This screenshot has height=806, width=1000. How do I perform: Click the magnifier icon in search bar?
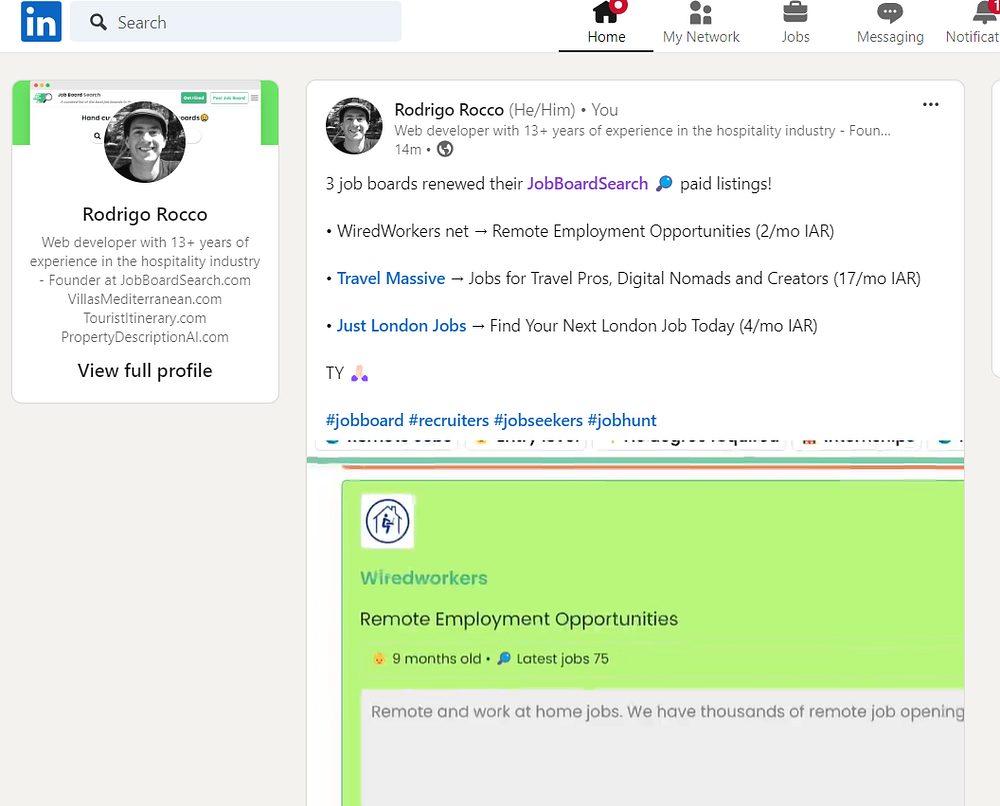98,22
